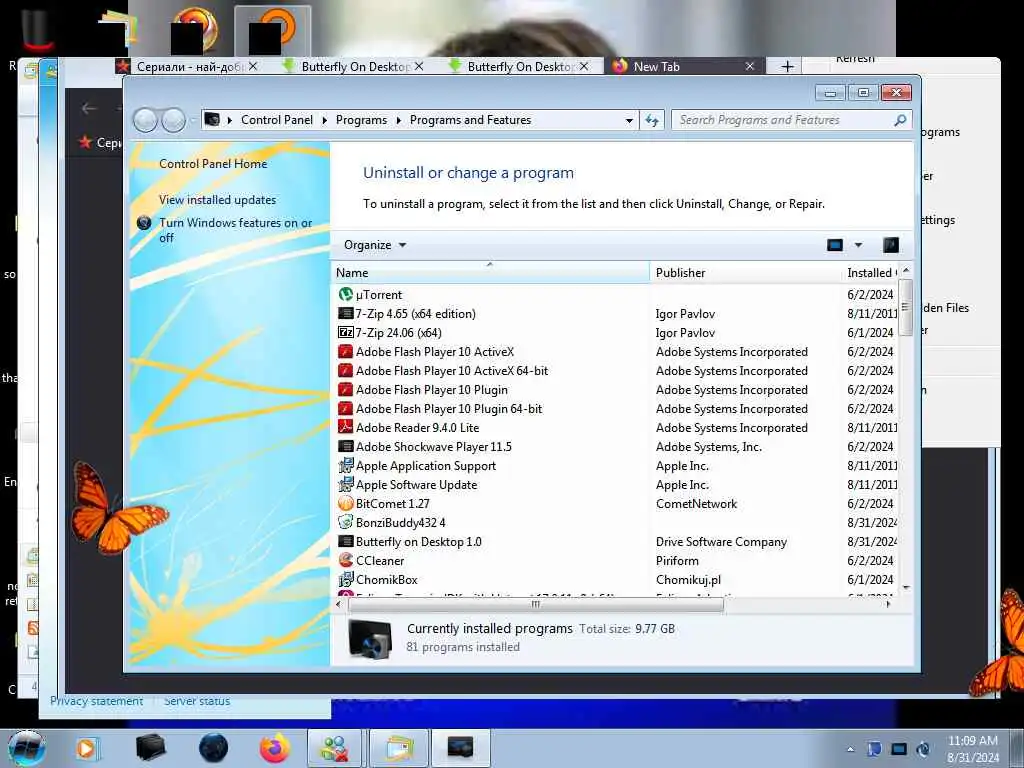The image size is (1024, 768).
Task: Open Control Panel Home link
Action: (213, 164)
